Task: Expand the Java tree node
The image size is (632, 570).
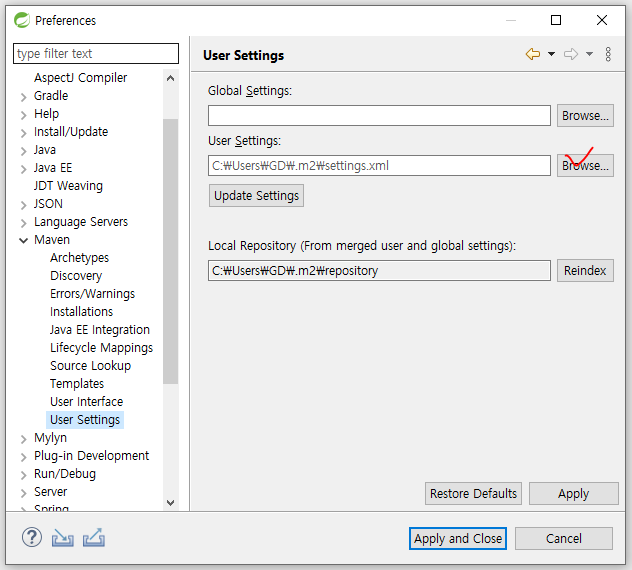Action: pos(23,151)
